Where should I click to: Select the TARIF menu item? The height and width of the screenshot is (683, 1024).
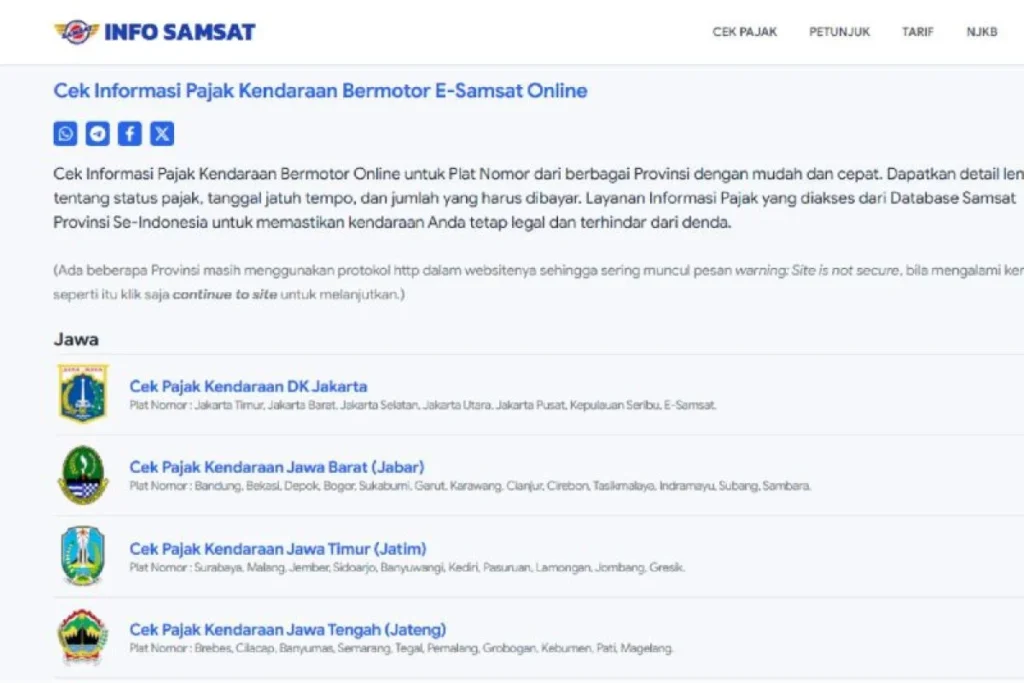pyautogui.click(x=918, y=31)
